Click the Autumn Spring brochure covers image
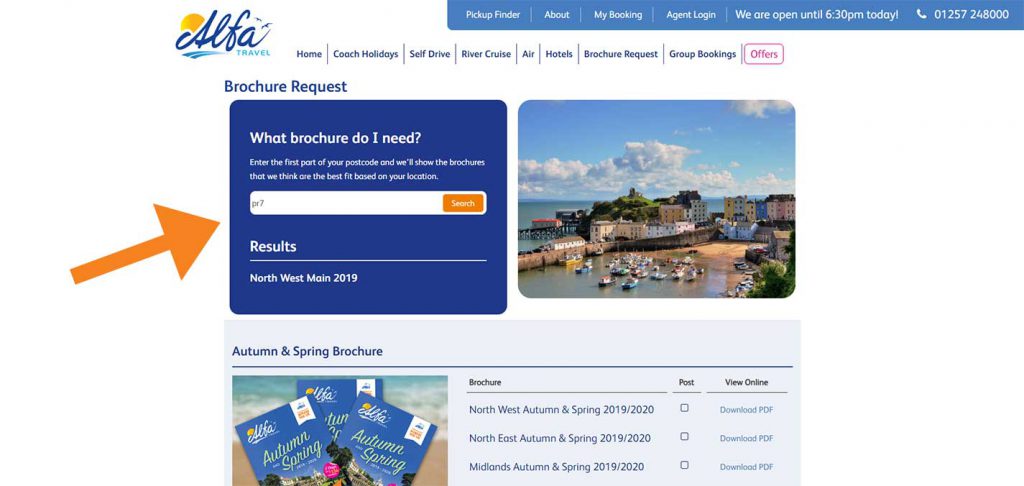This screenshot has height=486, width=1024. click(x=340, y=430)
